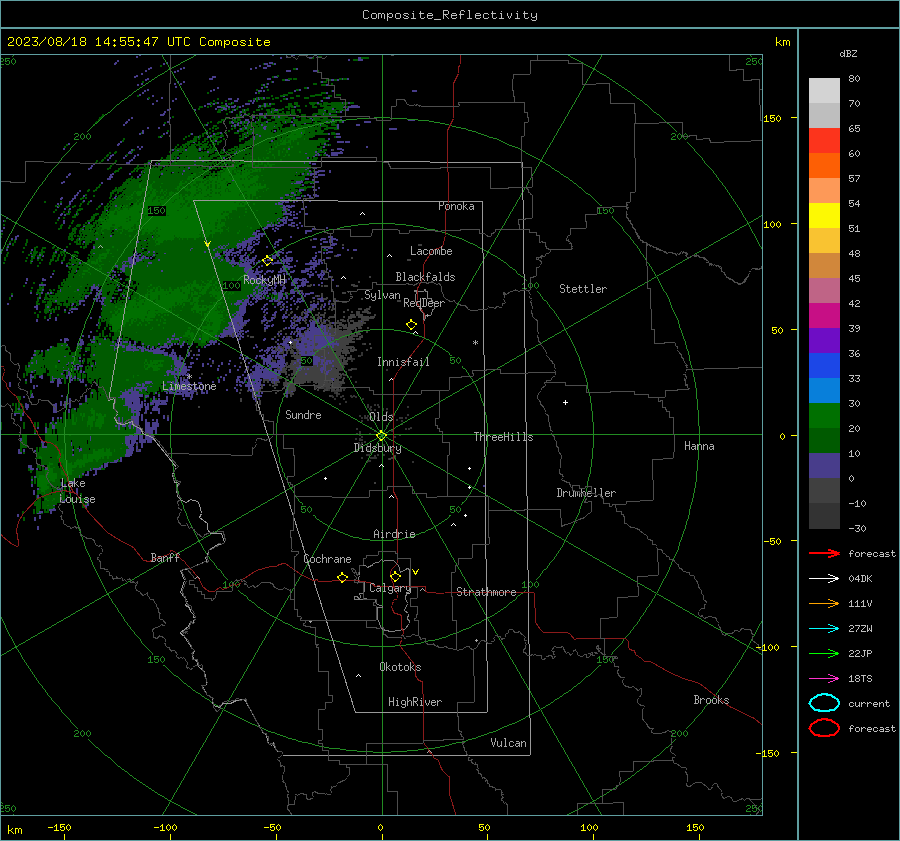Click the yellow diamond marker near RockyMH
This screenshot has width=900, height=841.
pyautogui.click(x=267, y=261)
